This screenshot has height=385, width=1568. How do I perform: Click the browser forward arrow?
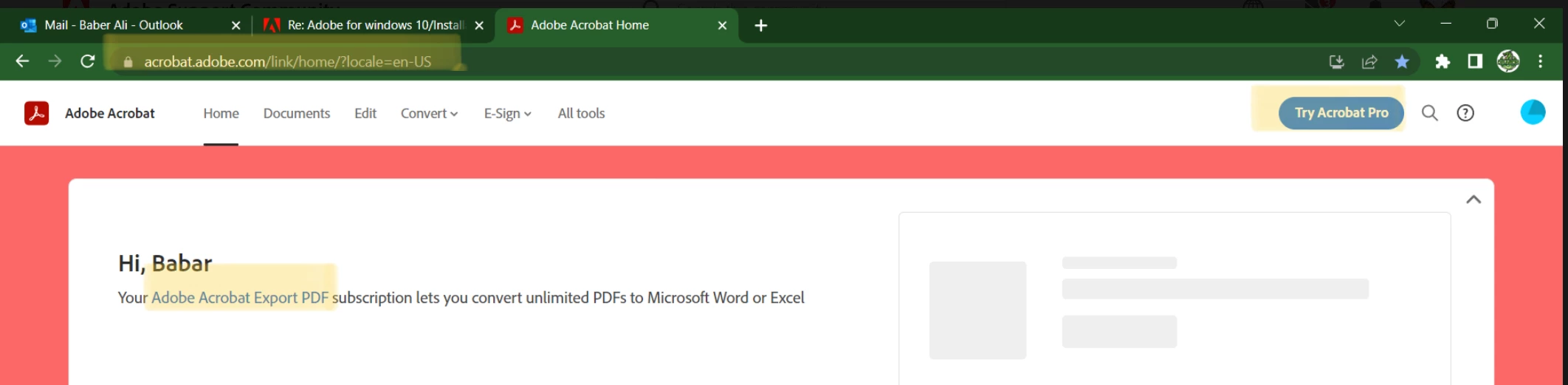[x=55, y=61]
